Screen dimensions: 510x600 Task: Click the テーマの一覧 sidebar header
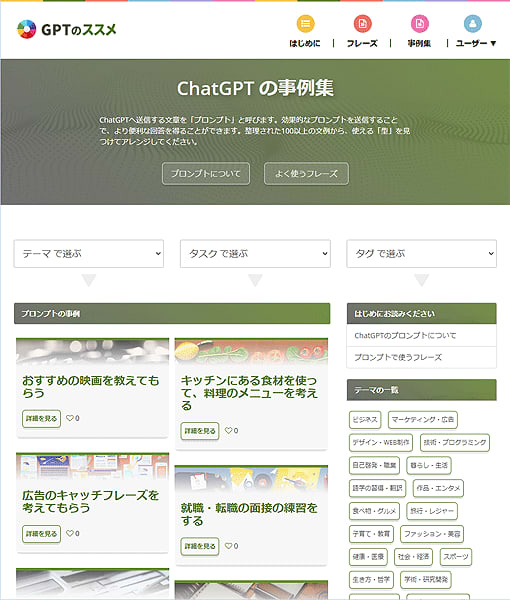422,390
